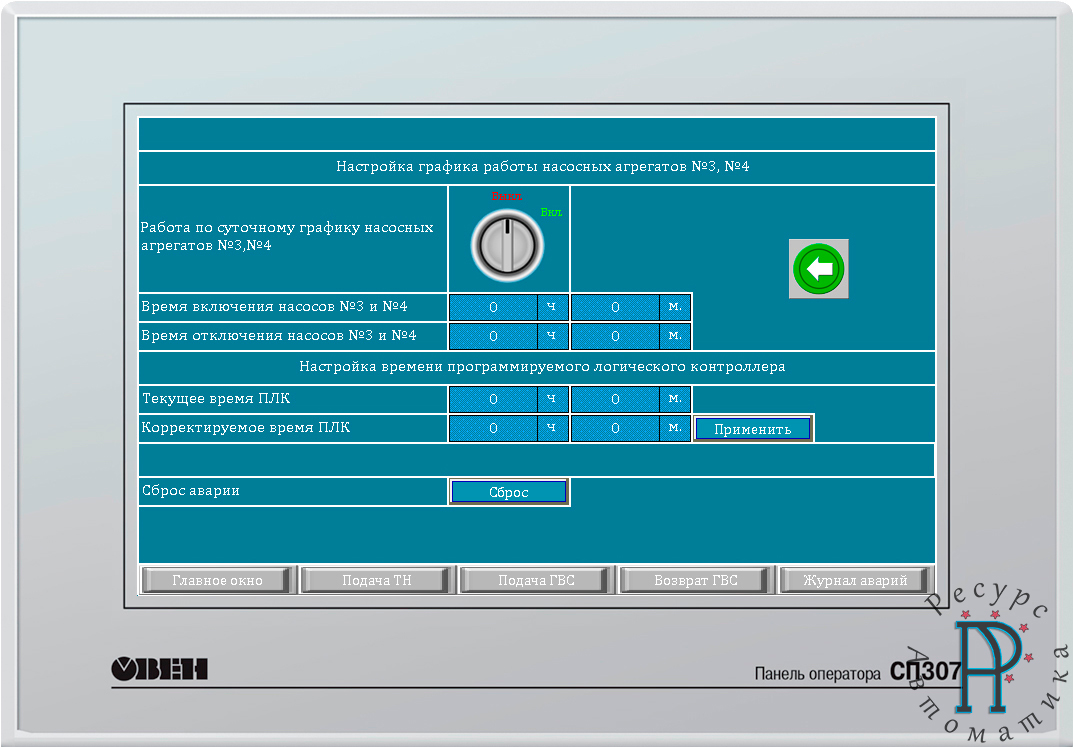The image size is (1073, 747).
Task: Click the ОВЕН logo
Action: (x=159, y=669)
